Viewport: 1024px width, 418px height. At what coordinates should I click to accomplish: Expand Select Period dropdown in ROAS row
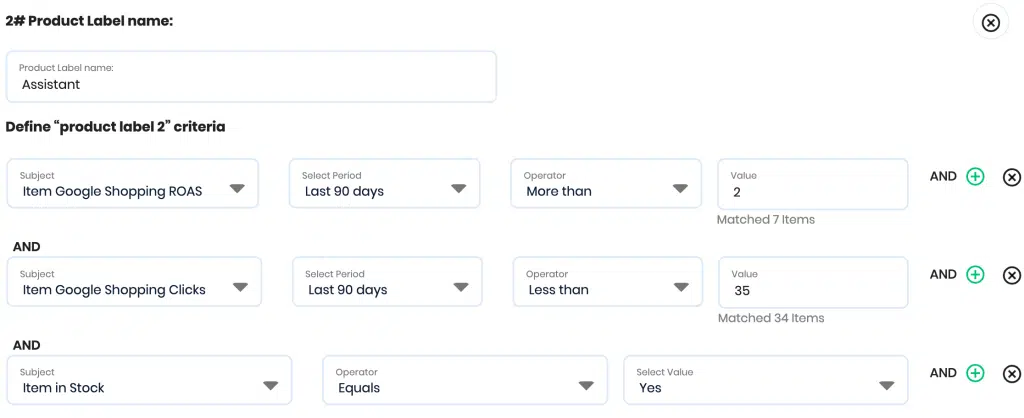(385, 184)
